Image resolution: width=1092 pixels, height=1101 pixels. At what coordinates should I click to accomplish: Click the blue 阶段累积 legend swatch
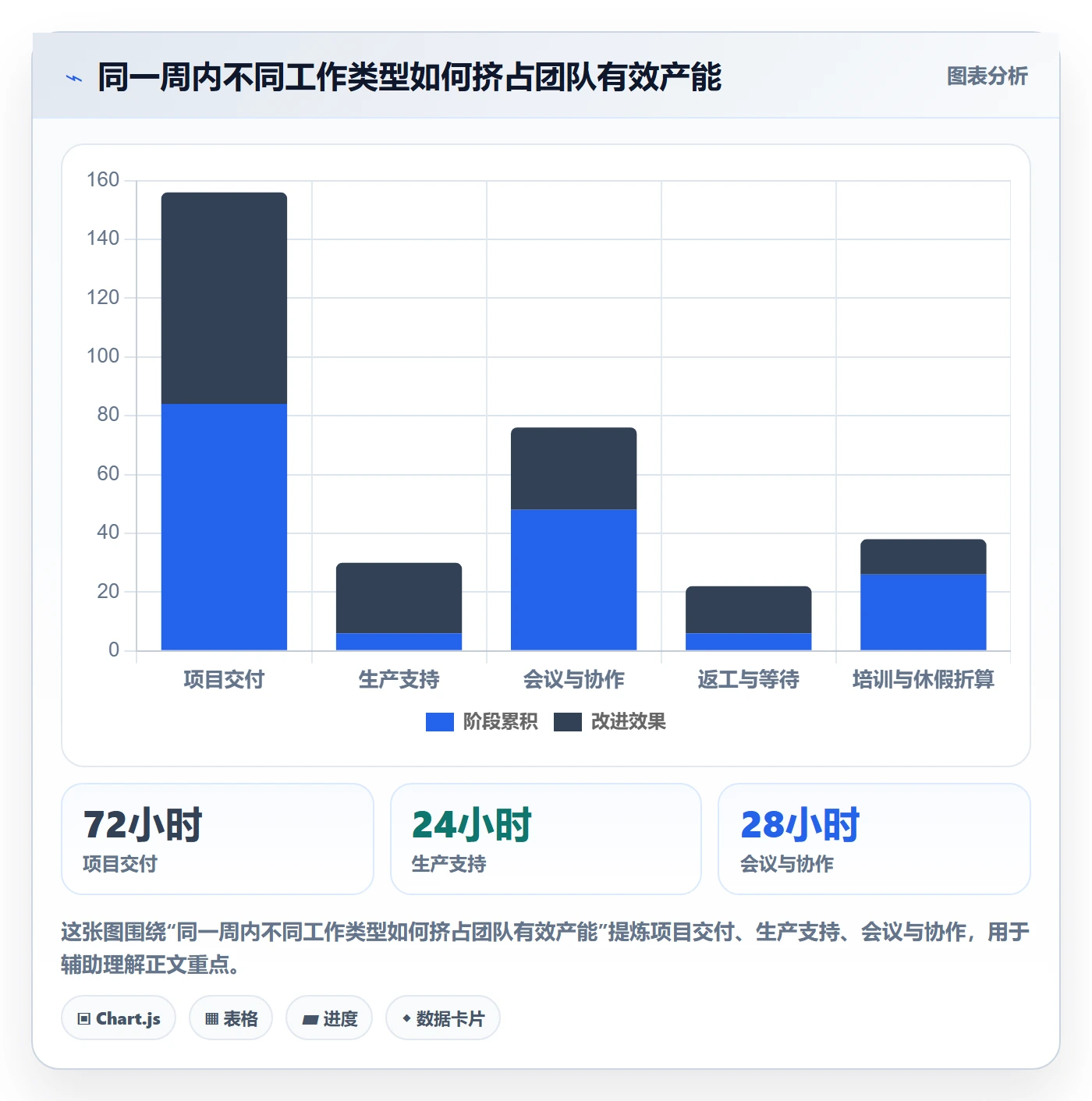click(x=439, y=722)
